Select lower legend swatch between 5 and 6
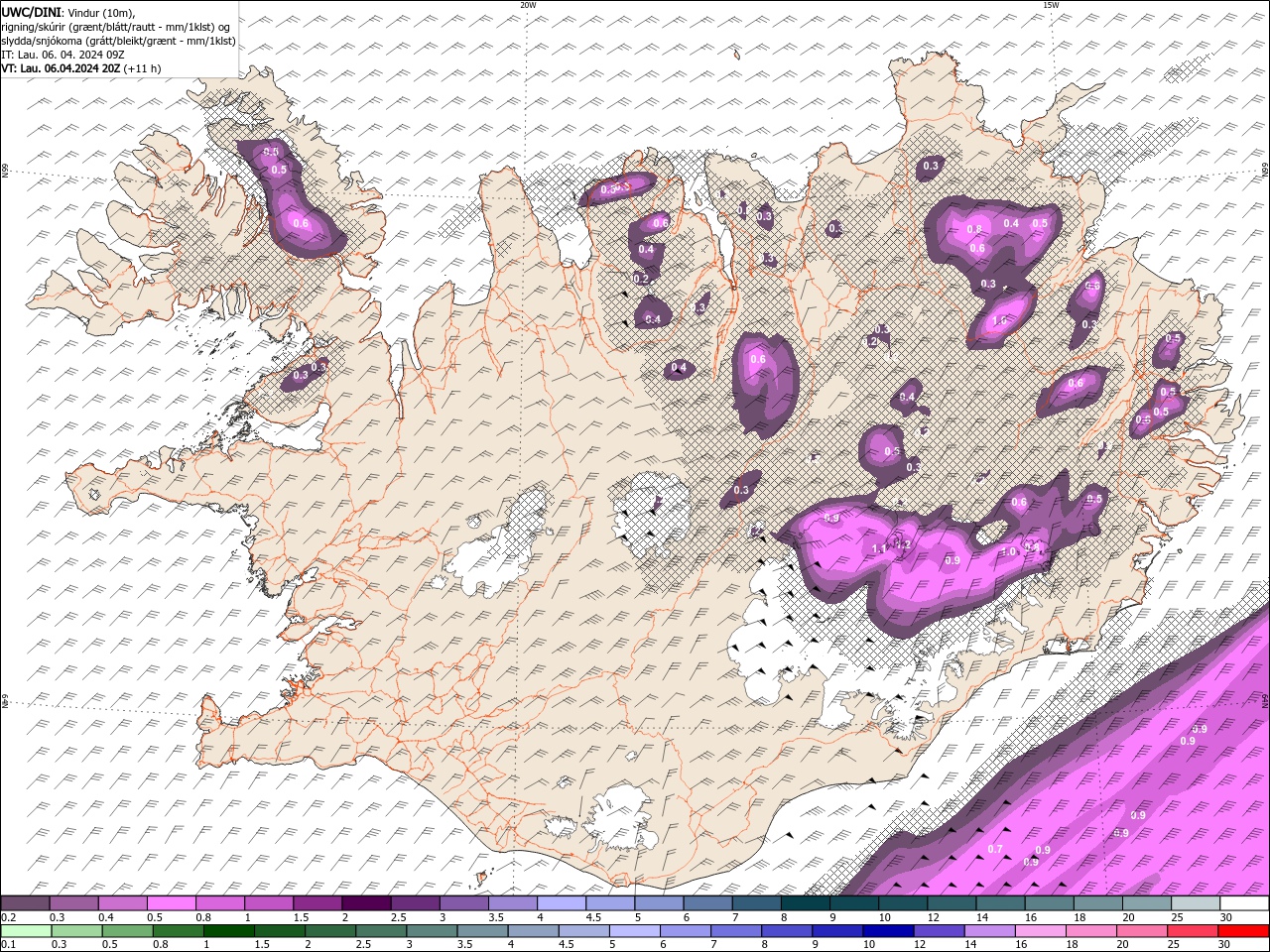The height and width of the screenshot is (952, 1270). pyautogui.click(x=634, y=930)
